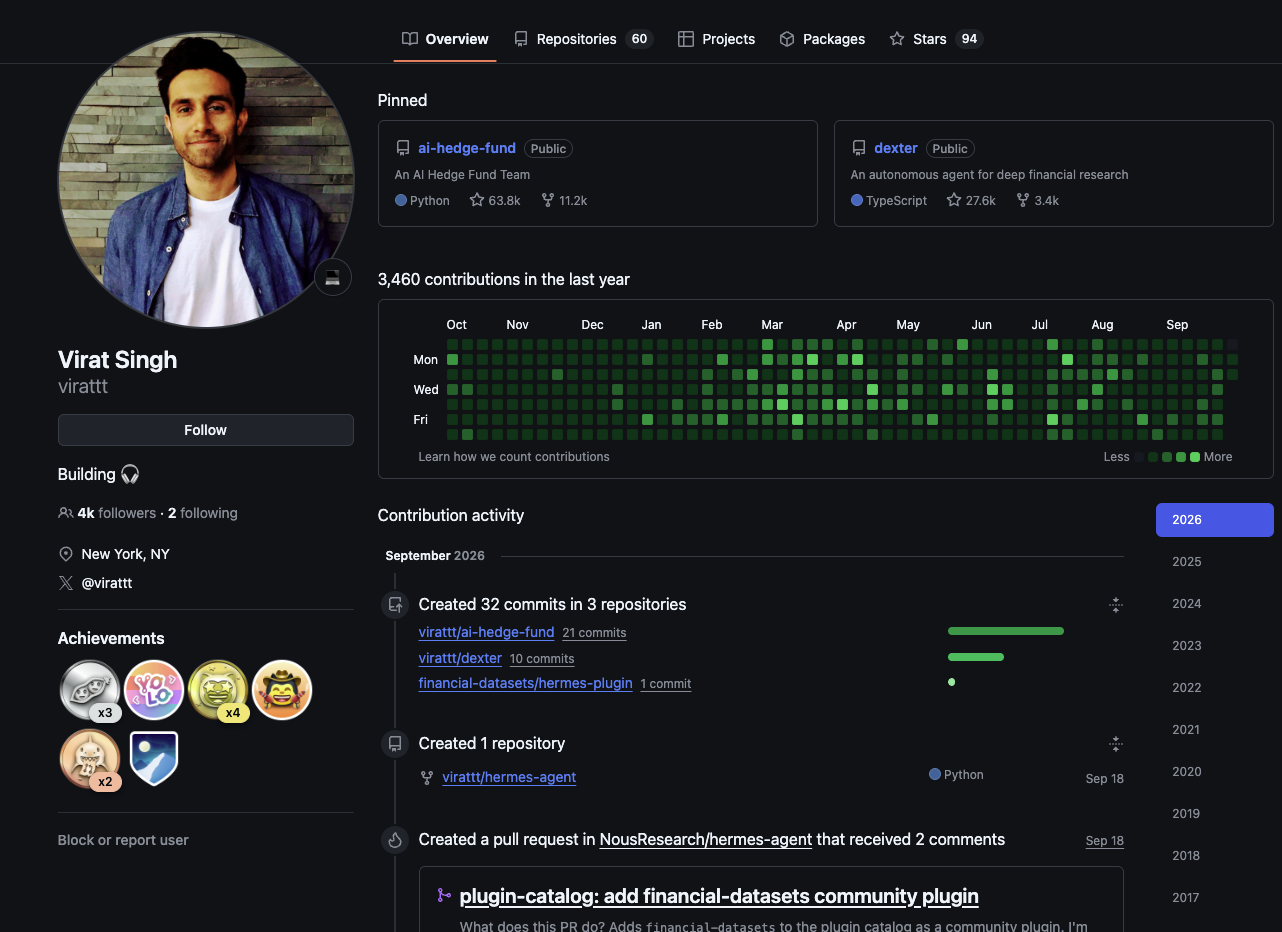
Task: Open virattt/ai-hedge-fund in commit activity
Action: point(486,632)
